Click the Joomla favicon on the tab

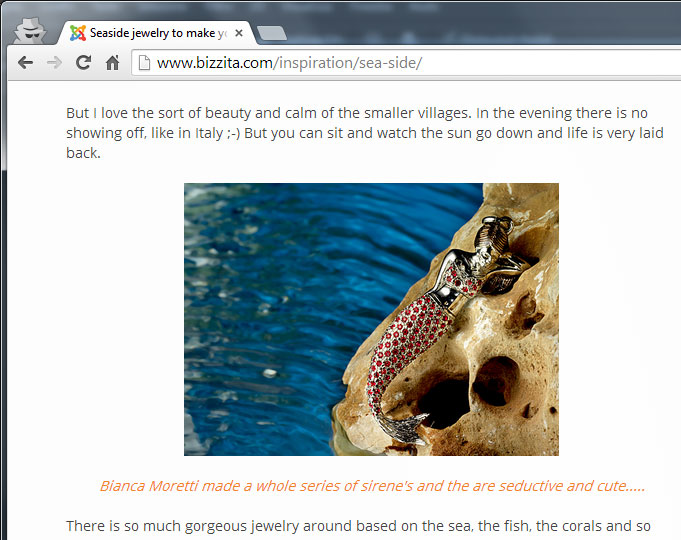pos(78,33)
